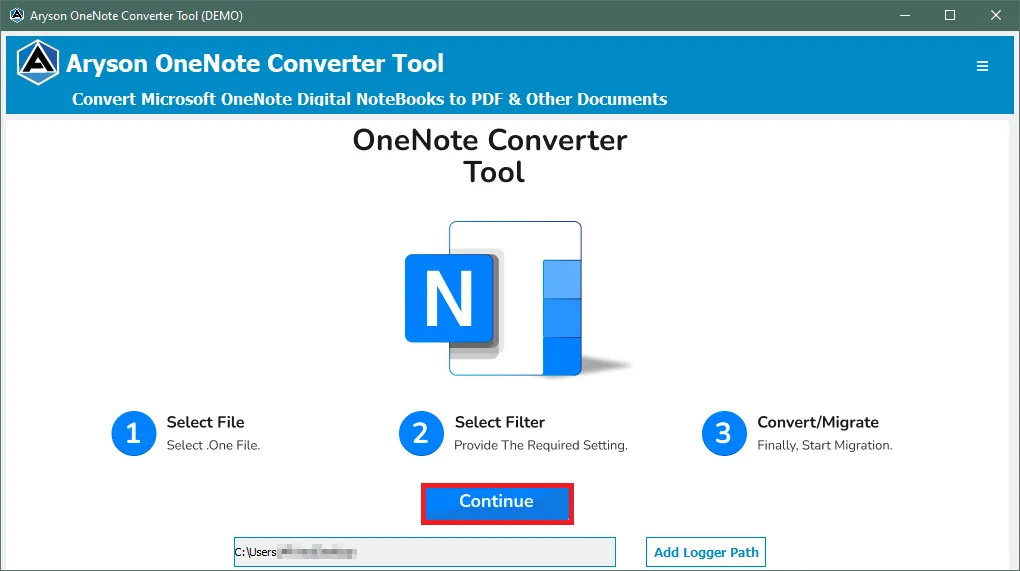Maximize the Aryson window

pyautogui.click(x=950, y=15)
